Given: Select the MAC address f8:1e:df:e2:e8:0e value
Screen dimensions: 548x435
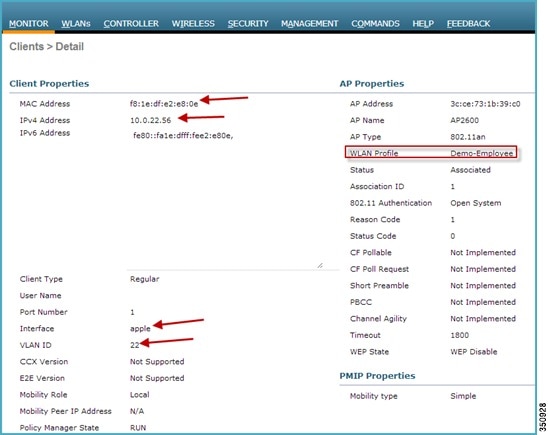Looking at the screenshot, I should coord(164,104).
